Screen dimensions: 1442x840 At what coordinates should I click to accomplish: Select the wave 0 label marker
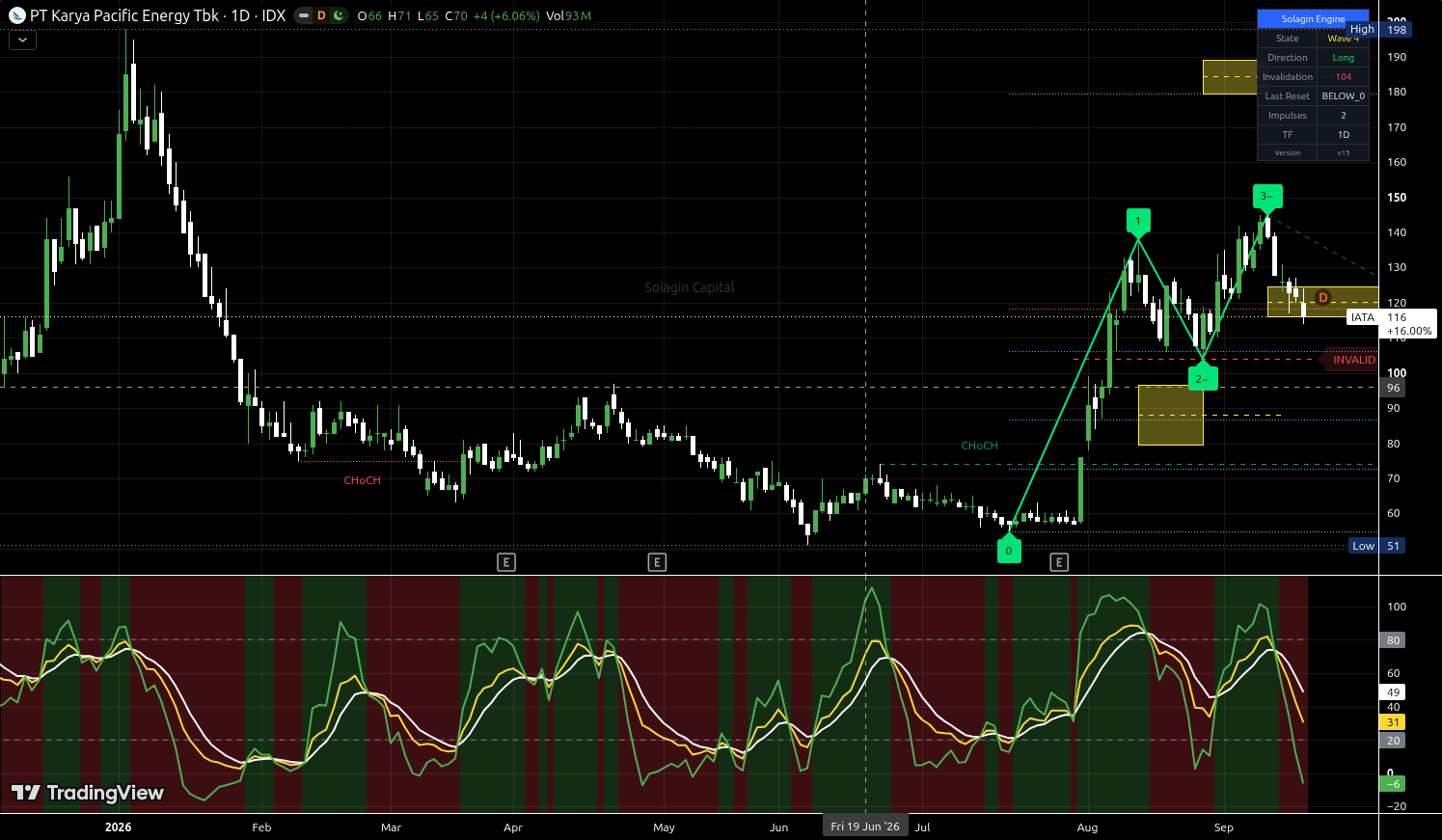(x=1009, y=550)
